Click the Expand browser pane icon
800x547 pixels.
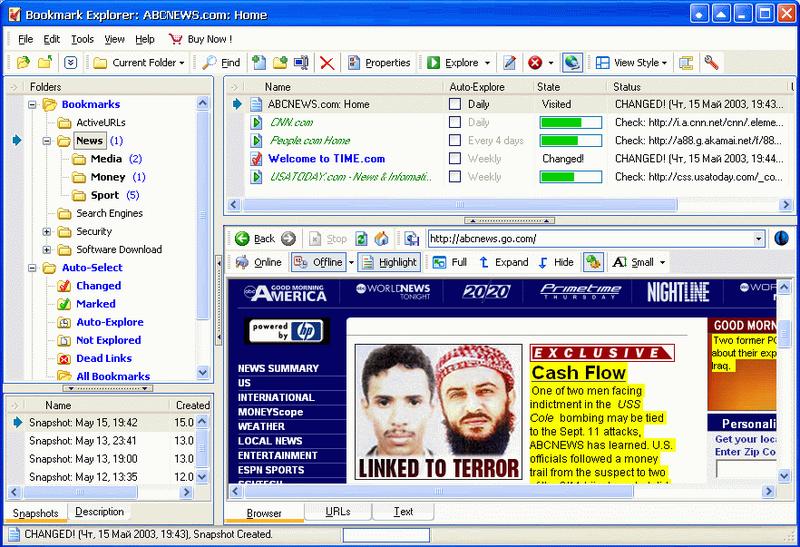click(x=484, y=262)
